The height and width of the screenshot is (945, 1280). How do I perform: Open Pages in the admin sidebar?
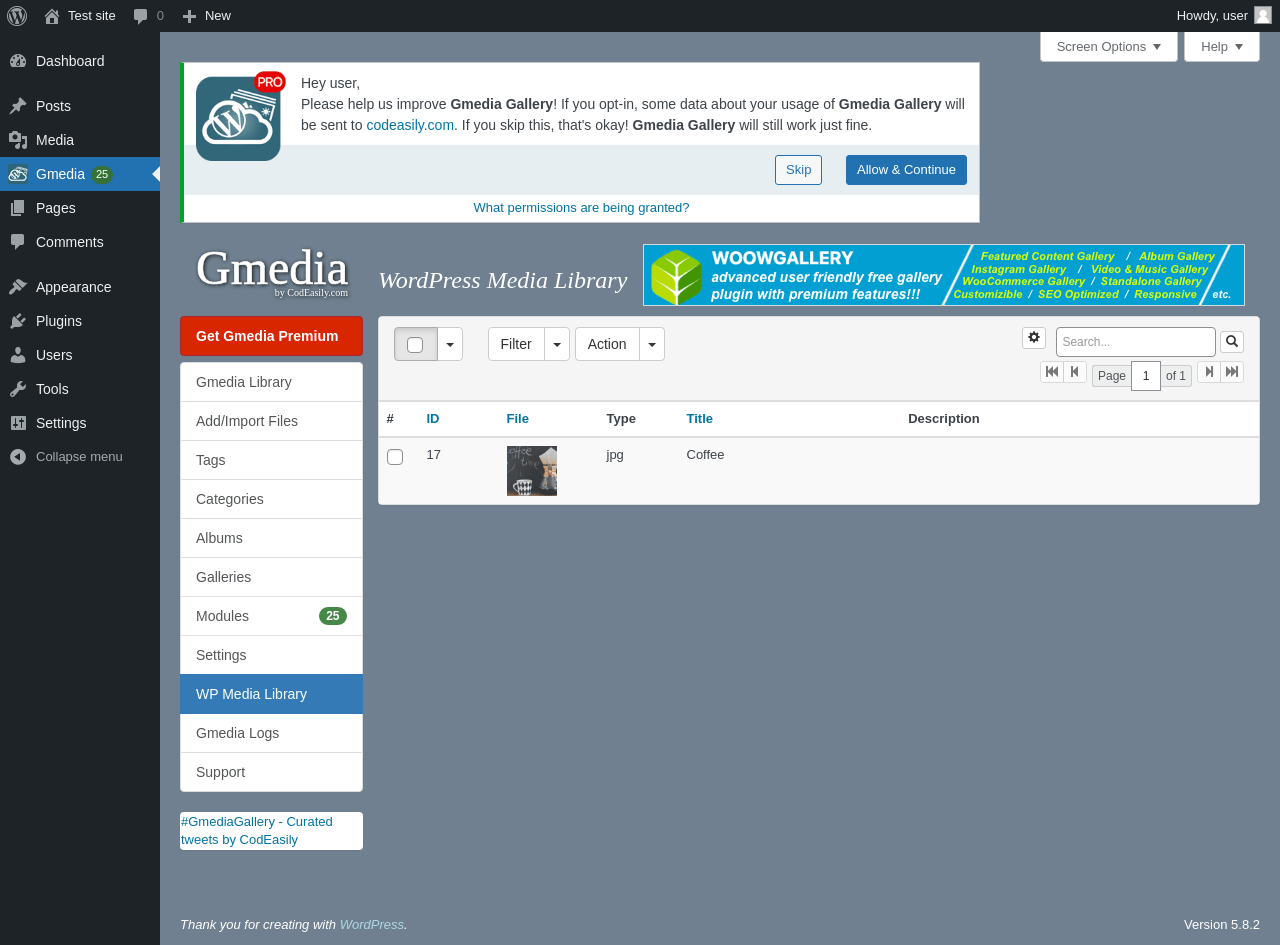pos(80,208)
